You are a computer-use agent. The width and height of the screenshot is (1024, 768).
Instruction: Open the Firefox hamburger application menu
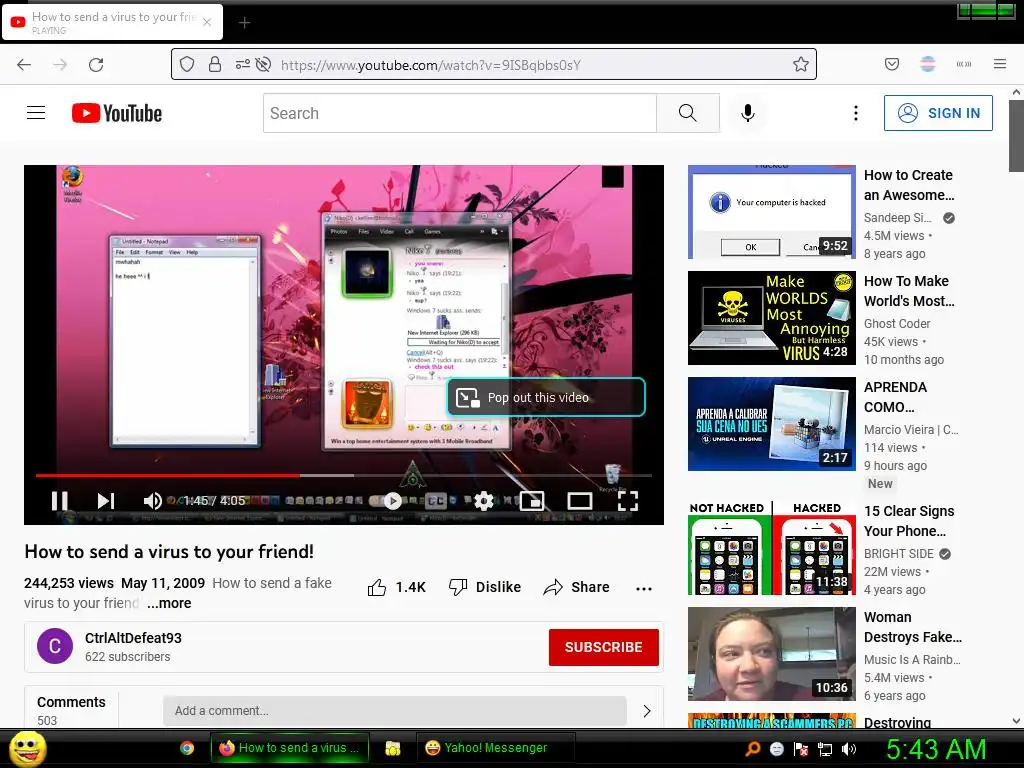tap(999, 64)
